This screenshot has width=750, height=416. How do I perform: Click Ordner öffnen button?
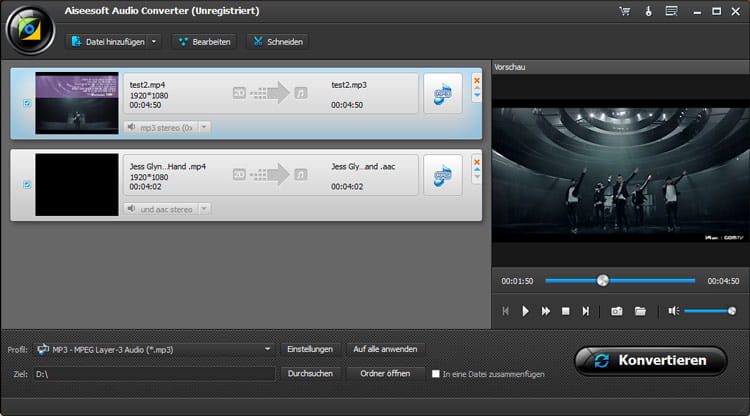click(x=385, y=374)
